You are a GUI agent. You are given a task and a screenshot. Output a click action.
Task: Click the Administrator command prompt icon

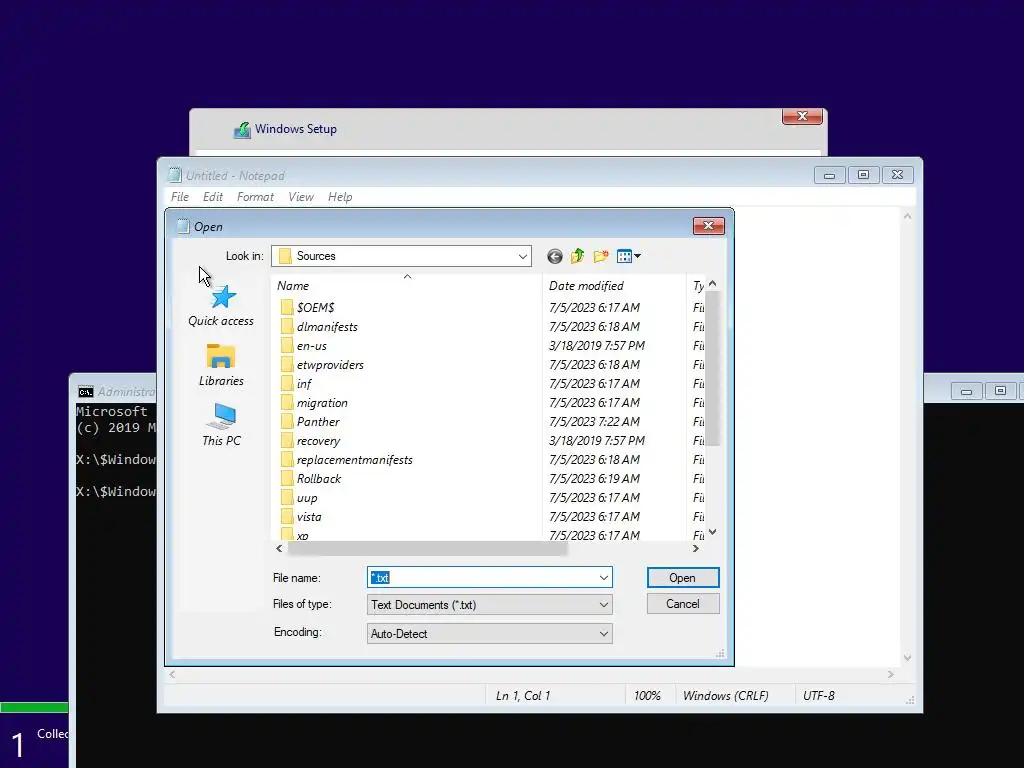86,392
